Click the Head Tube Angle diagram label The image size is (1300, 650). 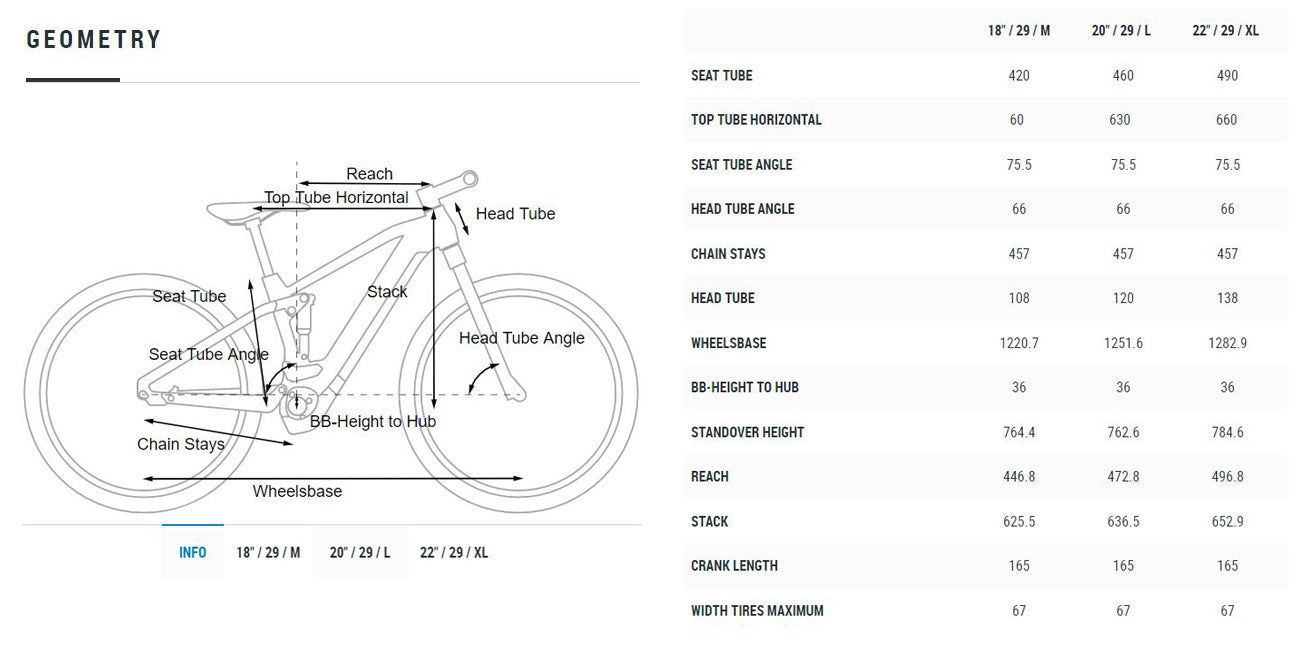point(522,338)
